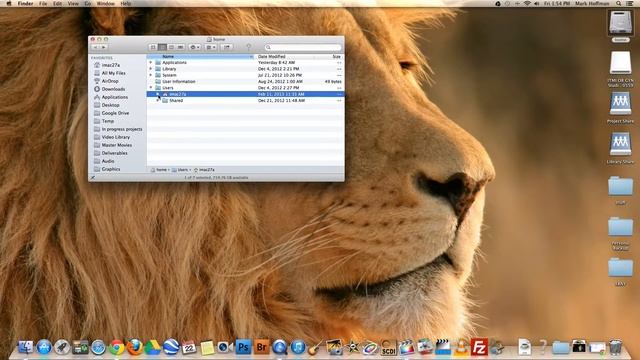This screenshot has height=360, width=640.
Task: Open All My Files in sidebar
Action: pyautogui.click(x=110, y=73)
